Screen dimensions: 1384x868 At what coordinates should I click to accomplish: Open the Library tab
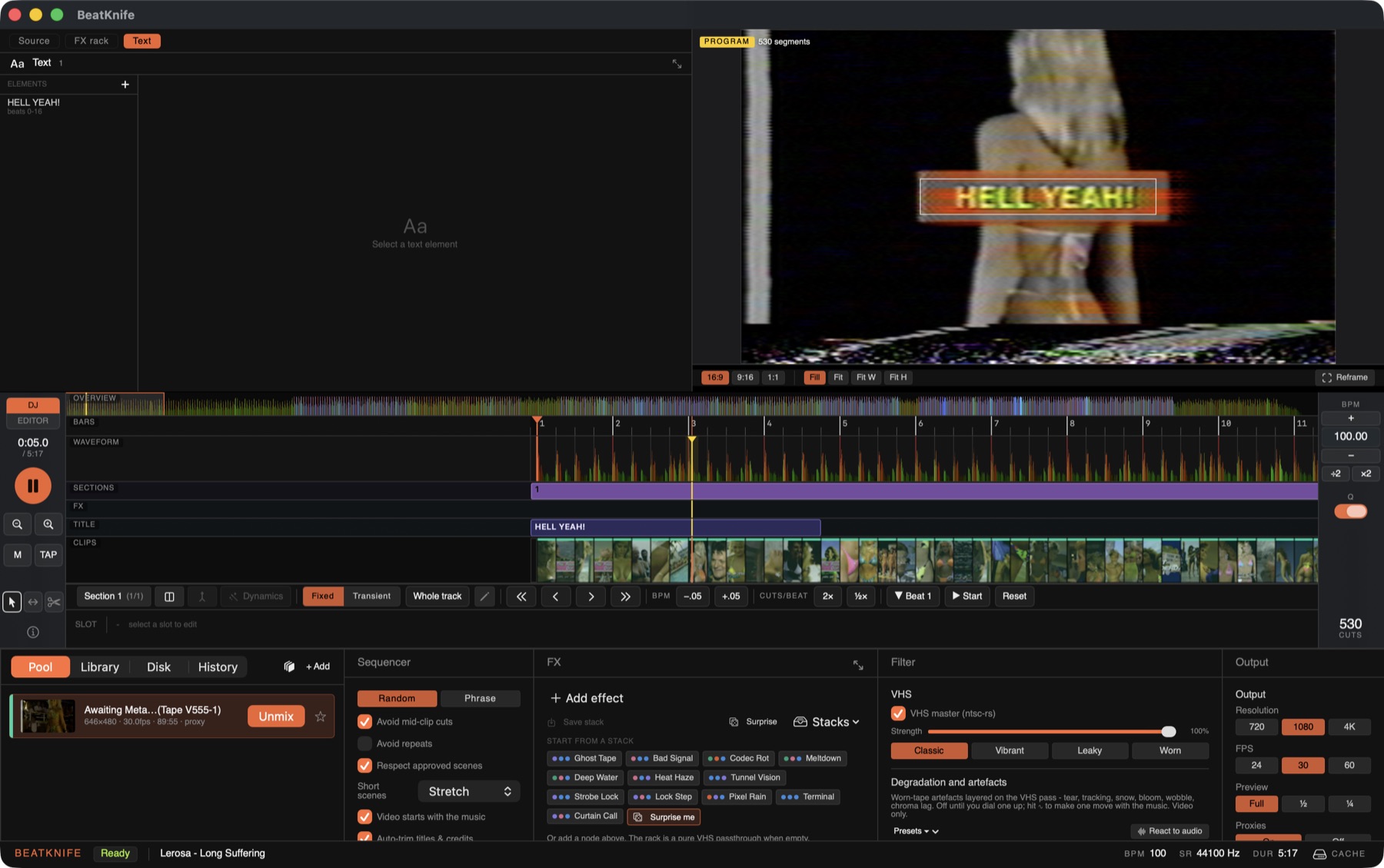(100, 667)
